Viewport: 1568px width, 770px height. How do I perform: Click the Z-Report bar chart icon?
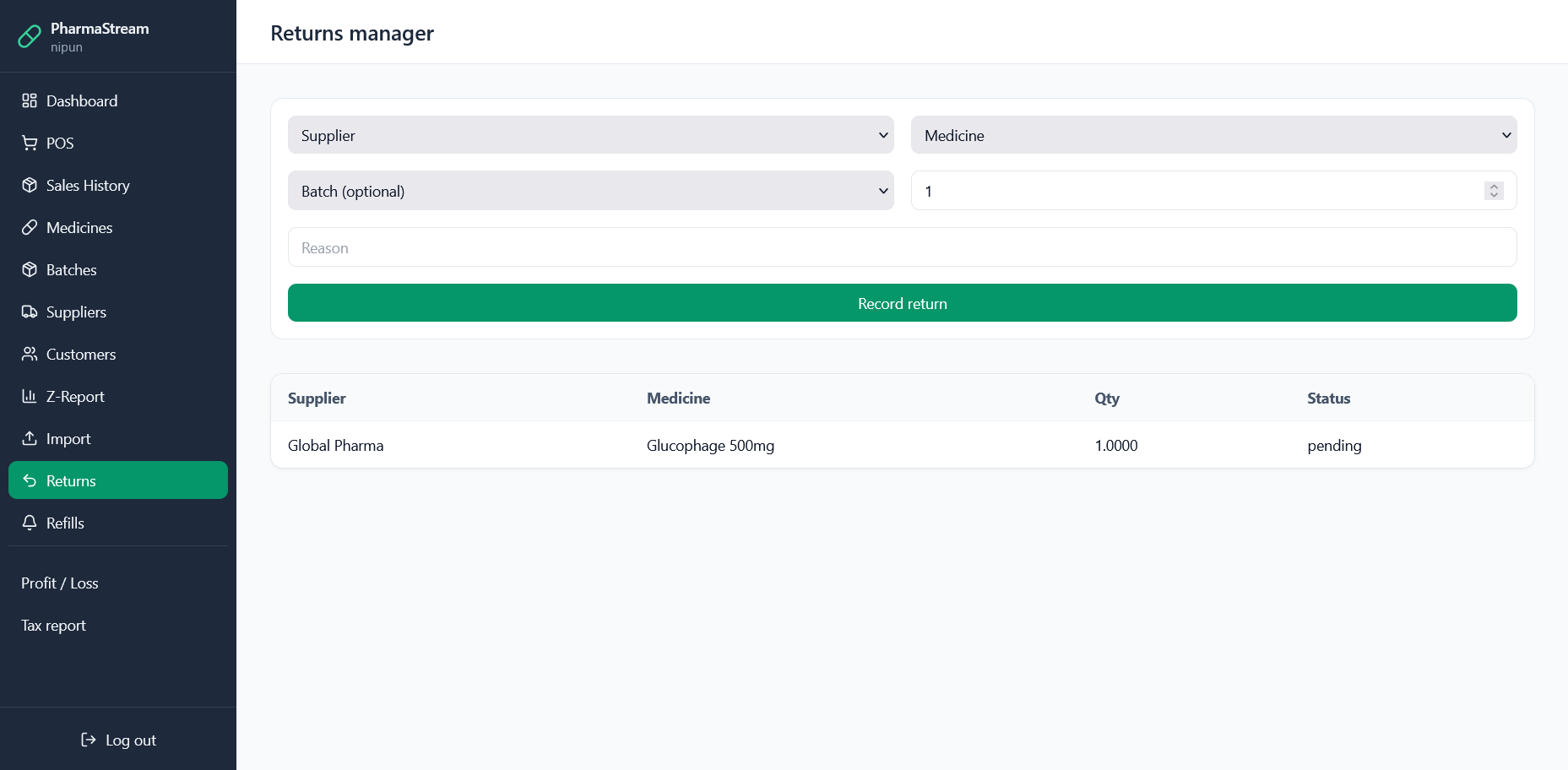(30, 397)
